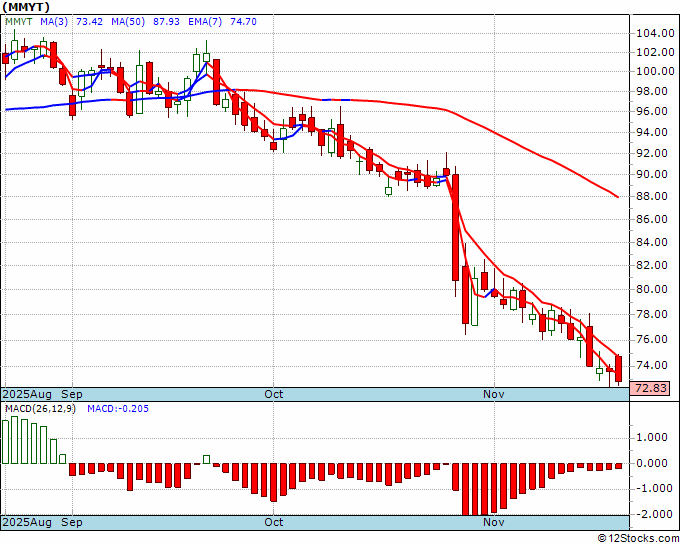This screenshot has width=680, height=546.
Task: Click the last red candle near 74
Action: pyautogui.click(x=618, y=369)
